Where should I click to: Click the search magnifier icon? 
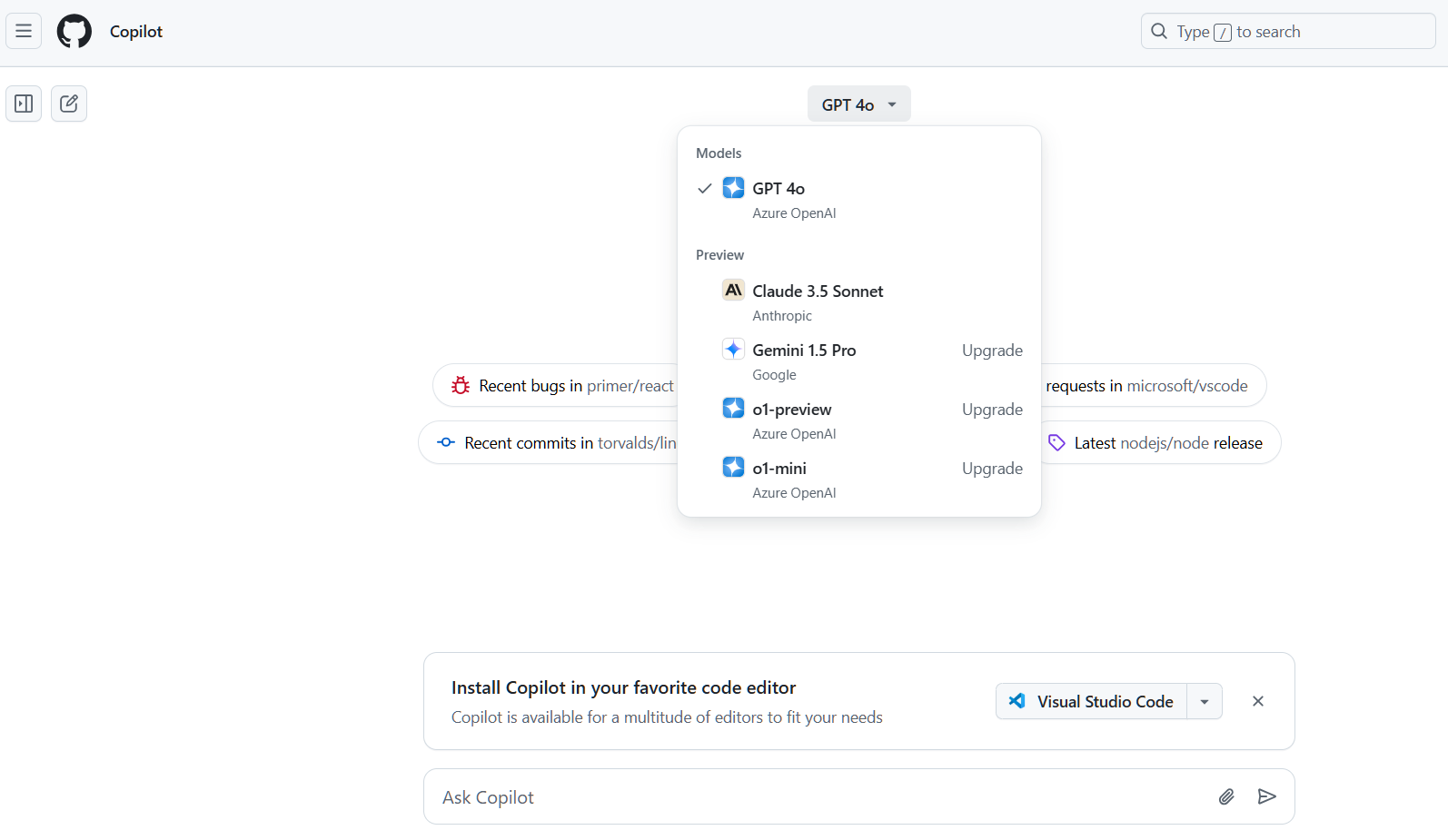point(1159,31)
